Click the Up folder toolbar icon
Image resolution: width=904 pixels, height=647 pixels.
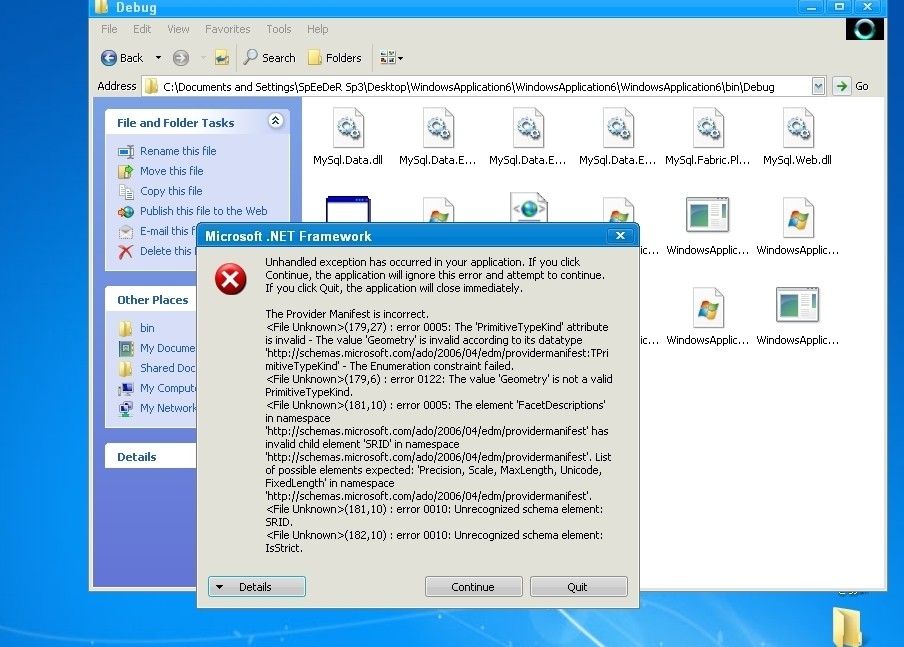(x=221, y=58)
